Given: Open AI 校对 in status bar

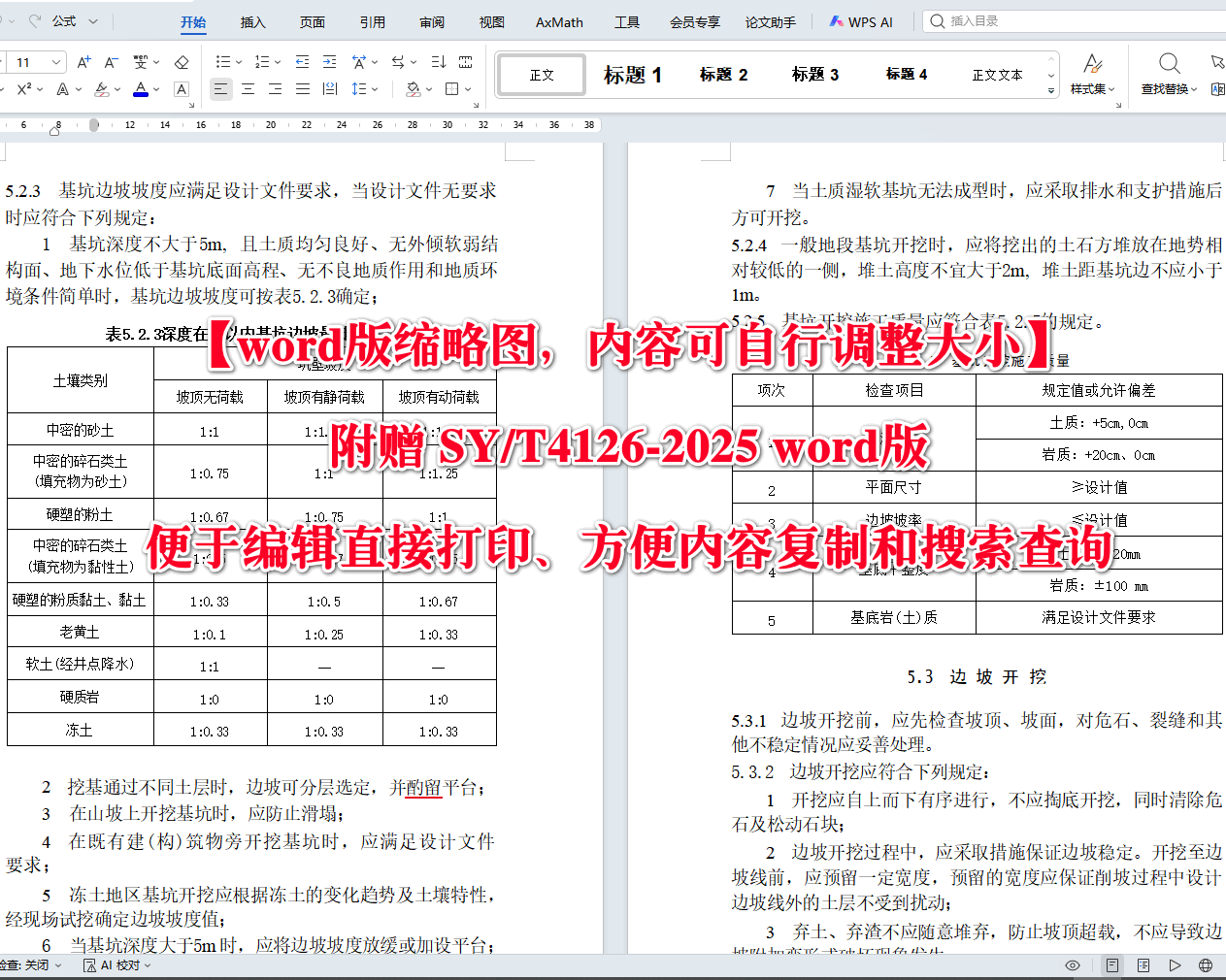Looking at the screenshot, I should click(x=118, y=965).
